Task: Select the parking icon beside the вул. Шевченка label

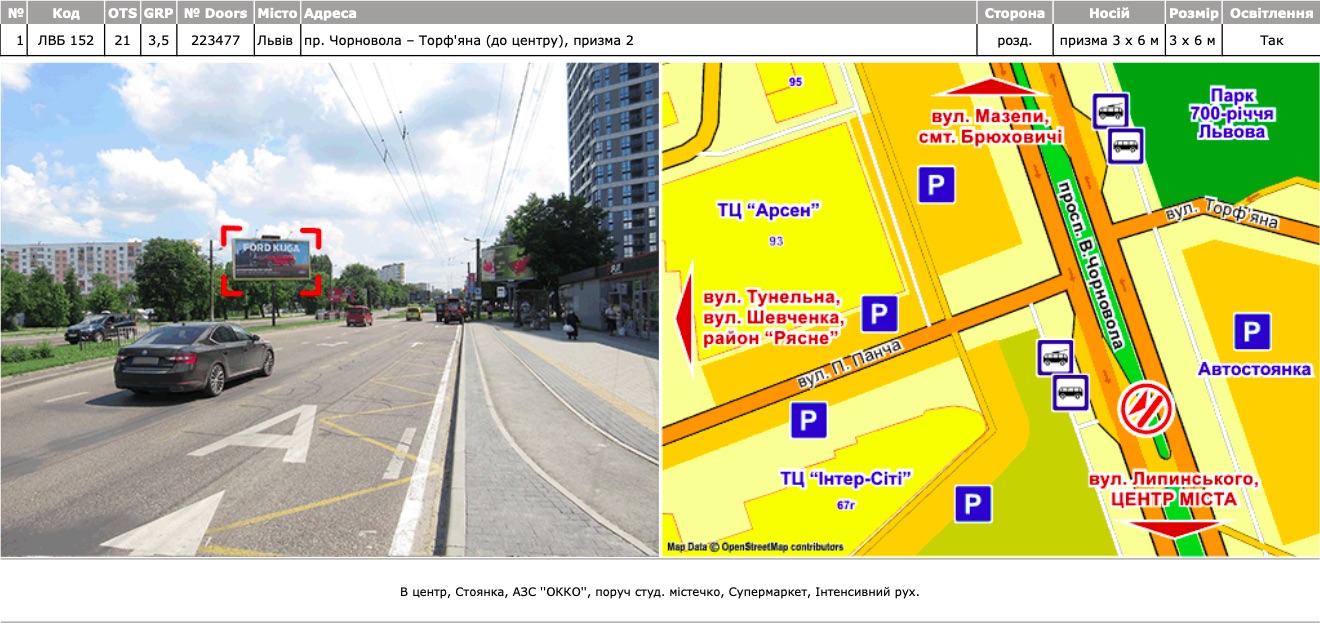Action: (879, 314)
